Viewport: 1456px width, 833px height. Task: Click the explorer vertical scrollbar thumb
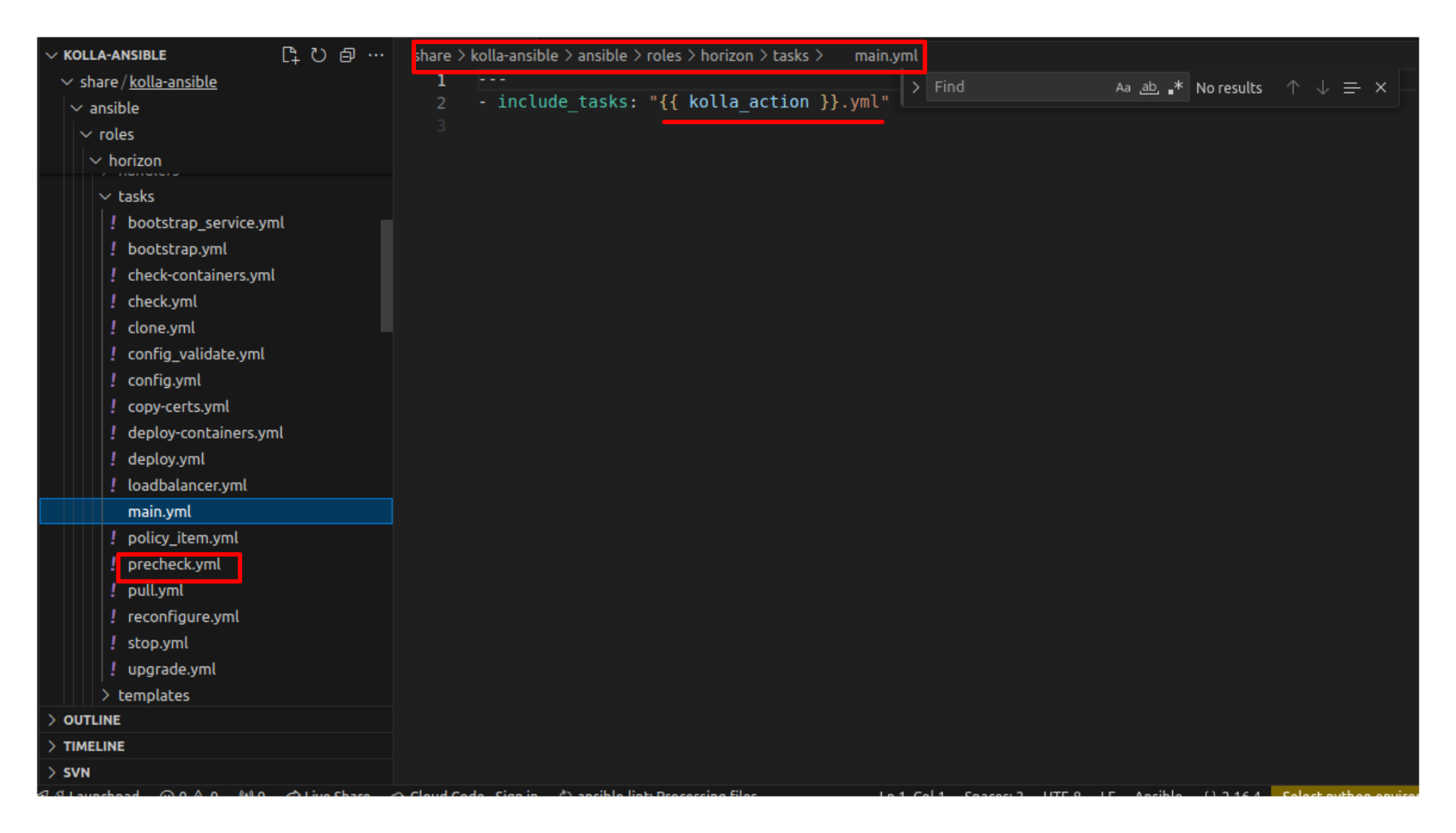pyautogui.click(x=386, y=275)
